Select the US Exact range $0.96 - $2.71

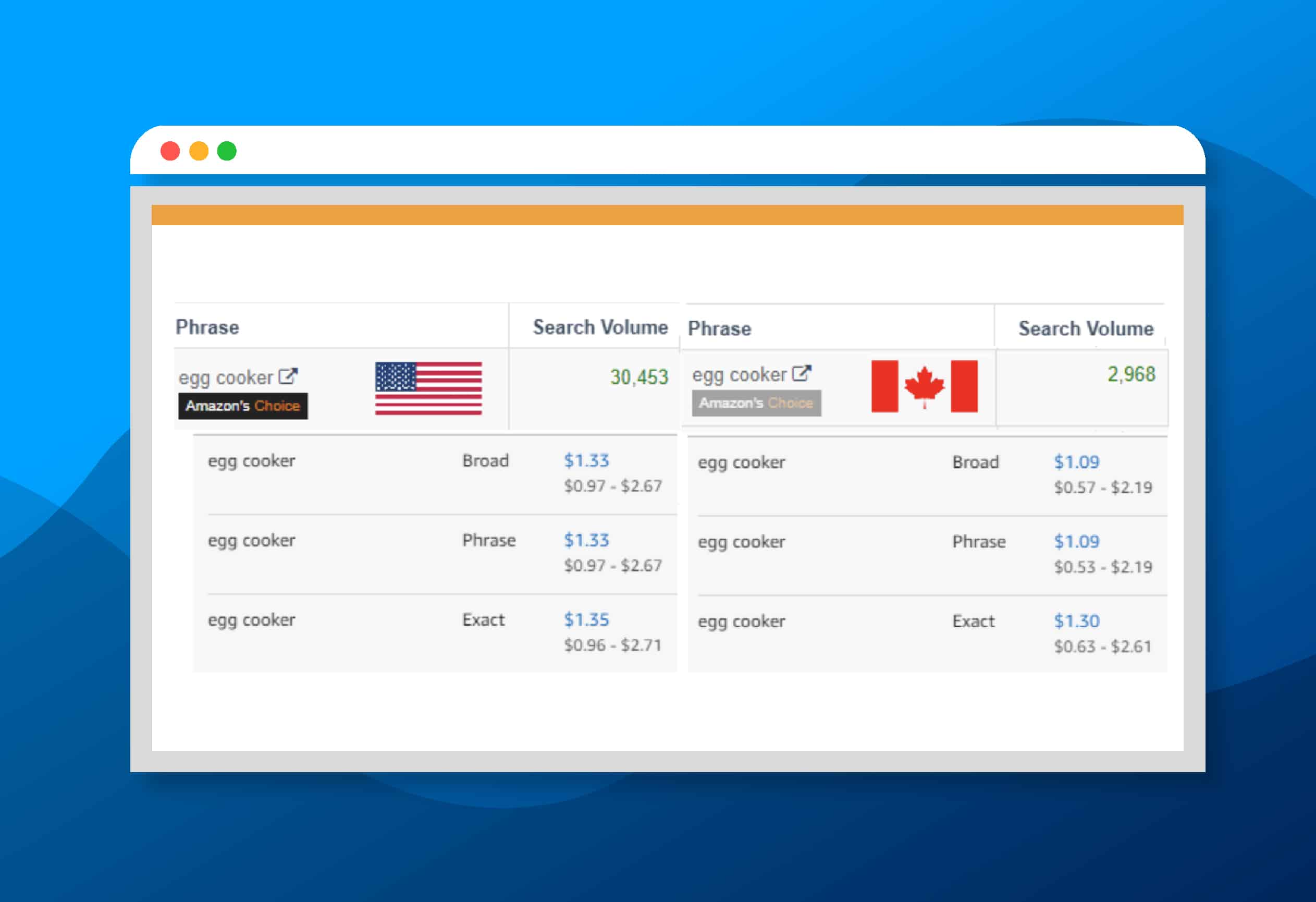[613, 645]
